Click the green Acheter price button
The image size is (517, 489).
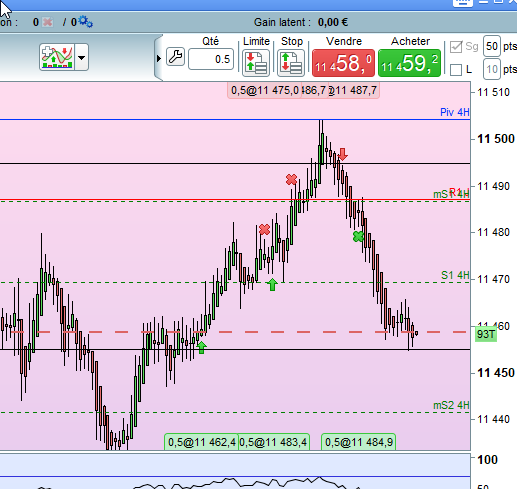click(409, 63)
